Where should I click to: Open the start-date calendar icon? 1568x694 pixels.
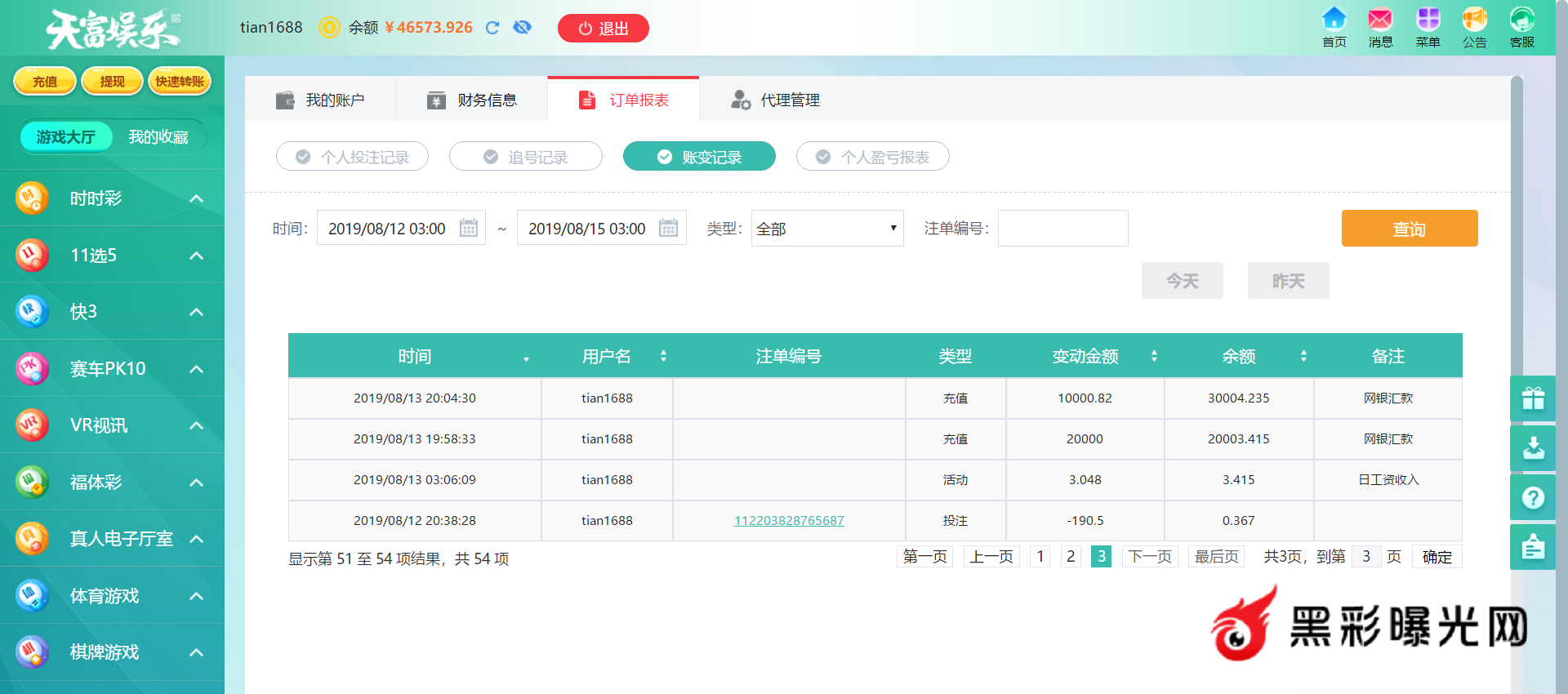(469, 228)
